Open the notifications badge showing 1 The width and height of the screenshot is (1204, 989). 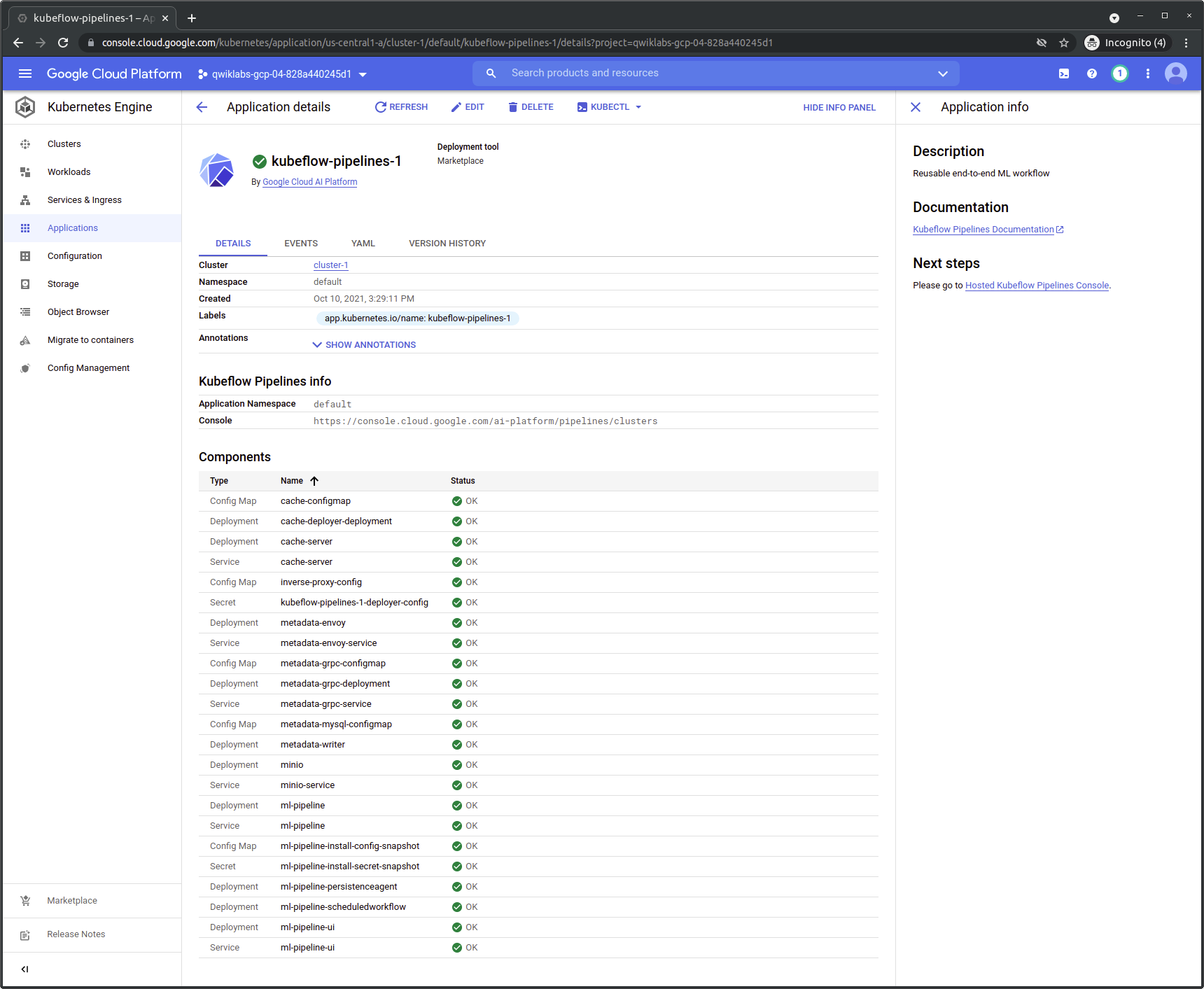click(x=1120, y=73)
